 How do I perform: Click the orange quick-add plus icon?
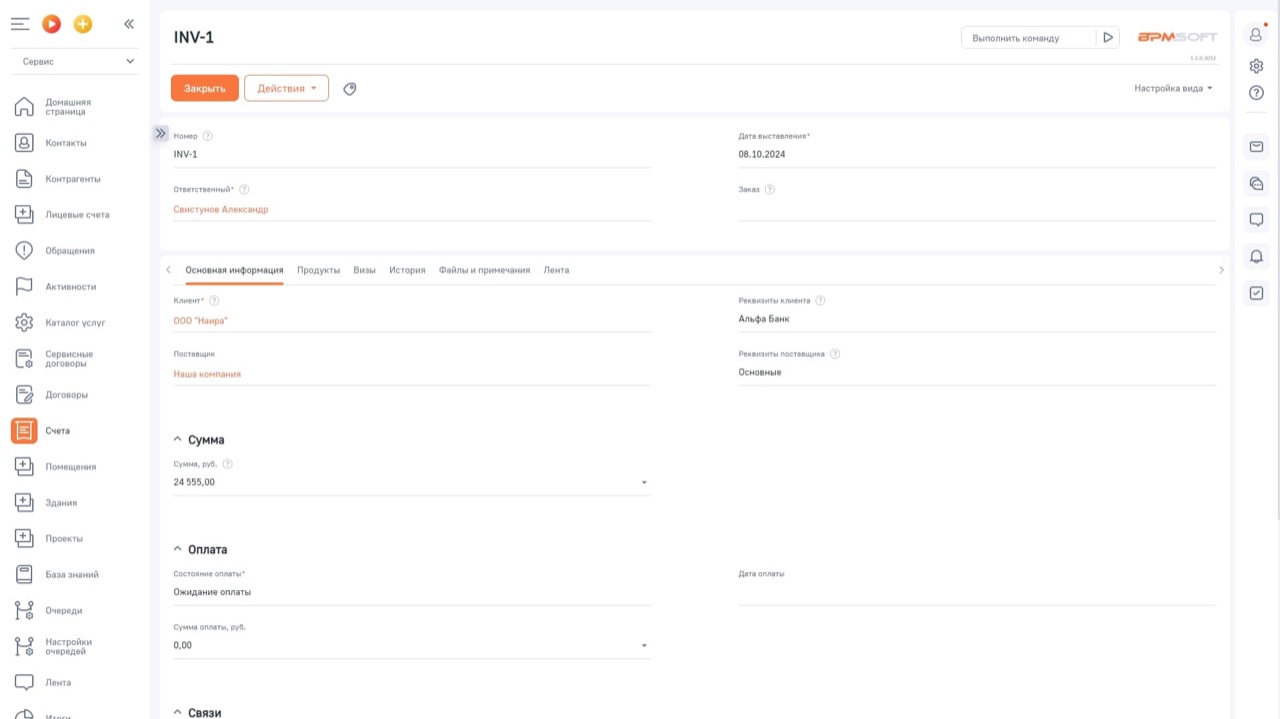[83, 24]
